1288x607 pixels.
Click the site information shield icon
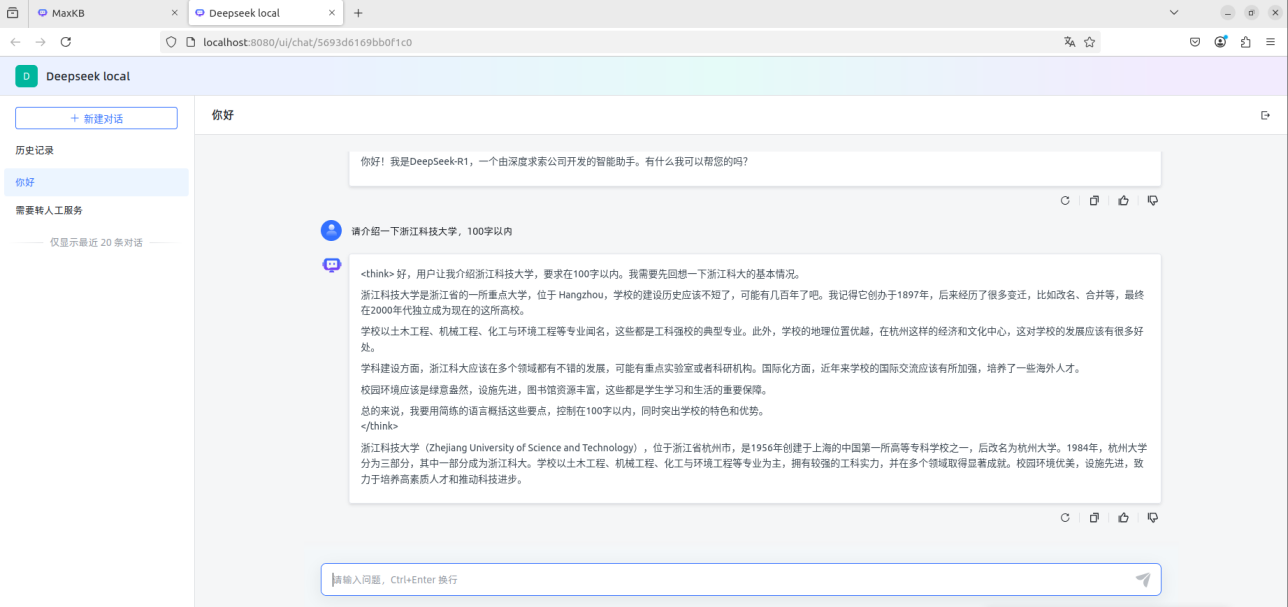[x=171, y=42]
